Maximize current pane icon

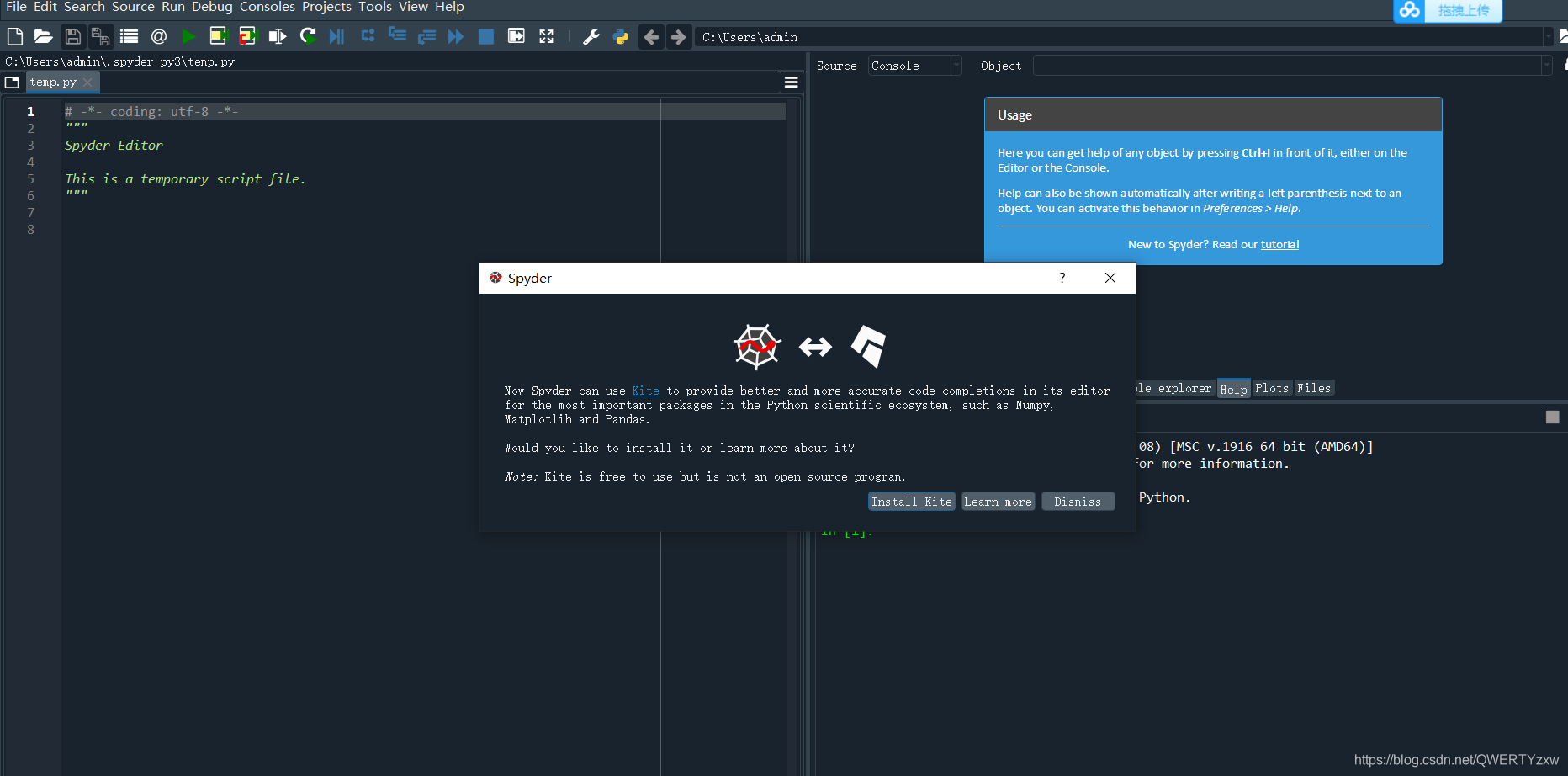coord(516,36)
